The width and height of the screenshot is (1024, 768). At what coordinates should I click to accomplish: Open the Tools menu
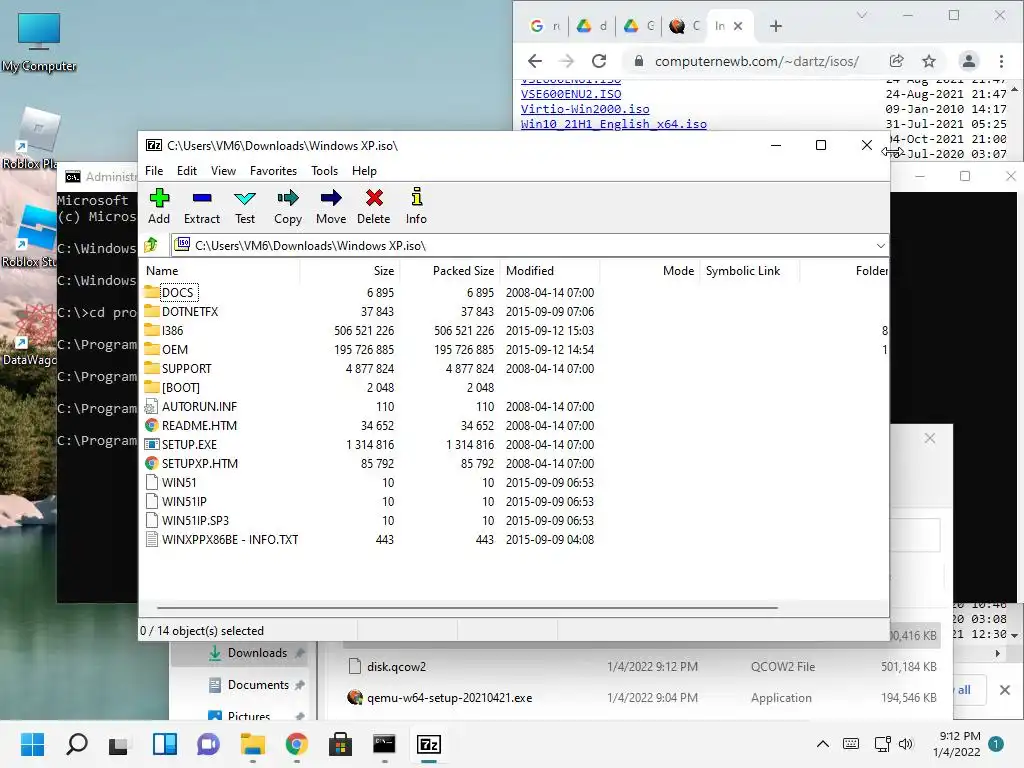click(x=325, y=170)
